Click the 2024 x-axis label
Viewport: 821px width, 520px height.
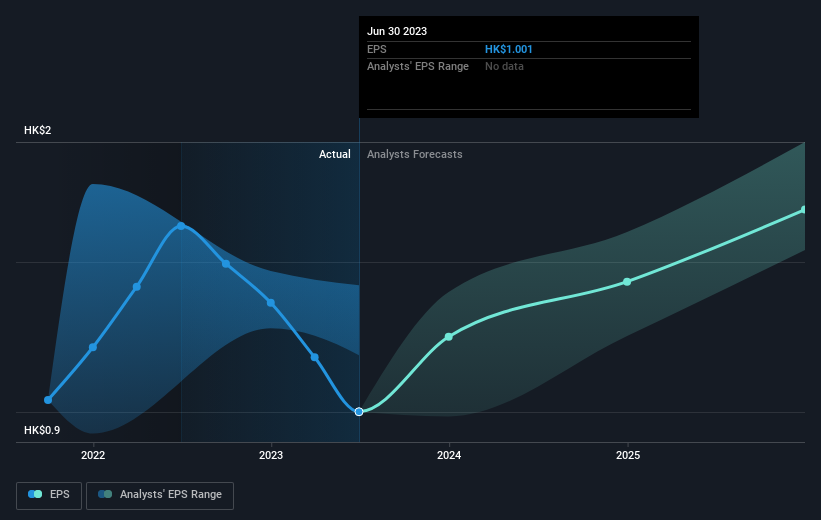449,455
